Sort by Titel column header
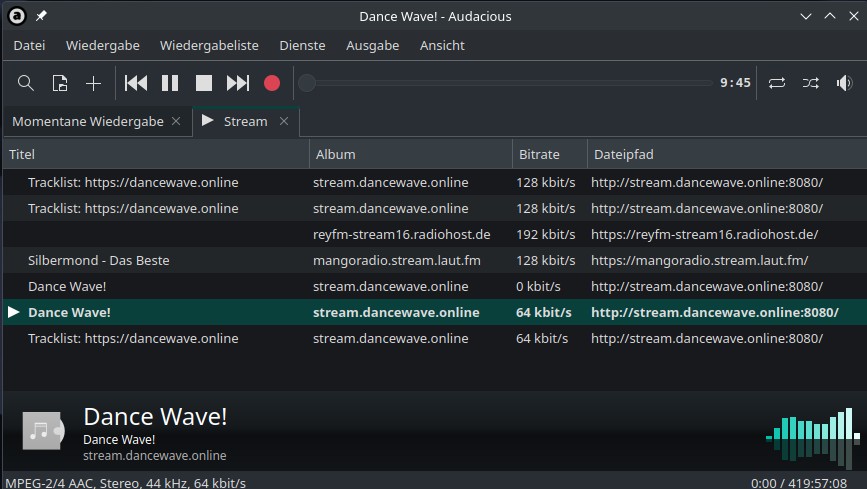Image resolution: width=867 pixels, height=489 pixels. (156, 154)
